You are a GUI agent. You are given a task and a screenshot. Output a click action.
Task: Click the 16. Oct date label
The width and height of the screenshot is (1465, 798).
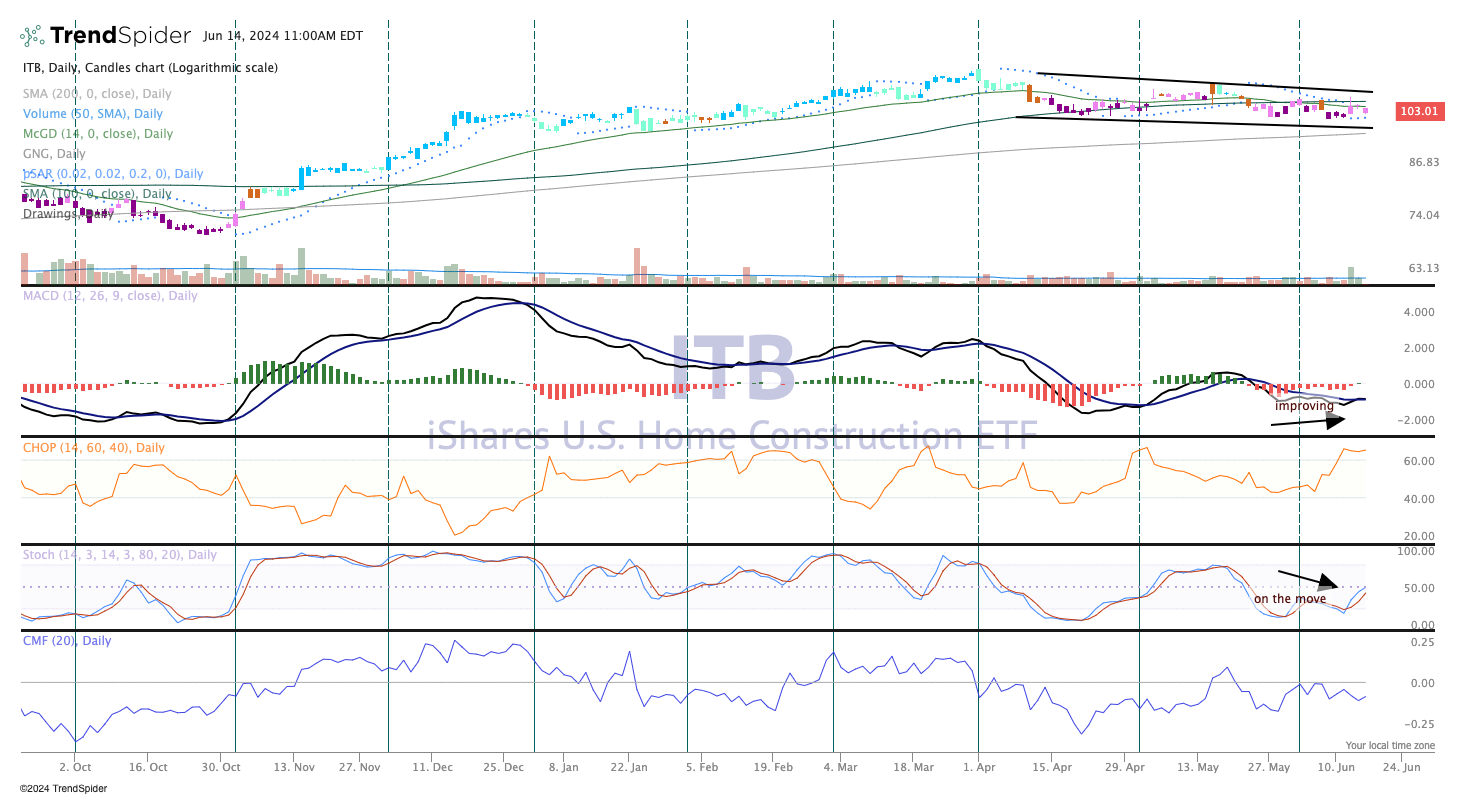147,767
